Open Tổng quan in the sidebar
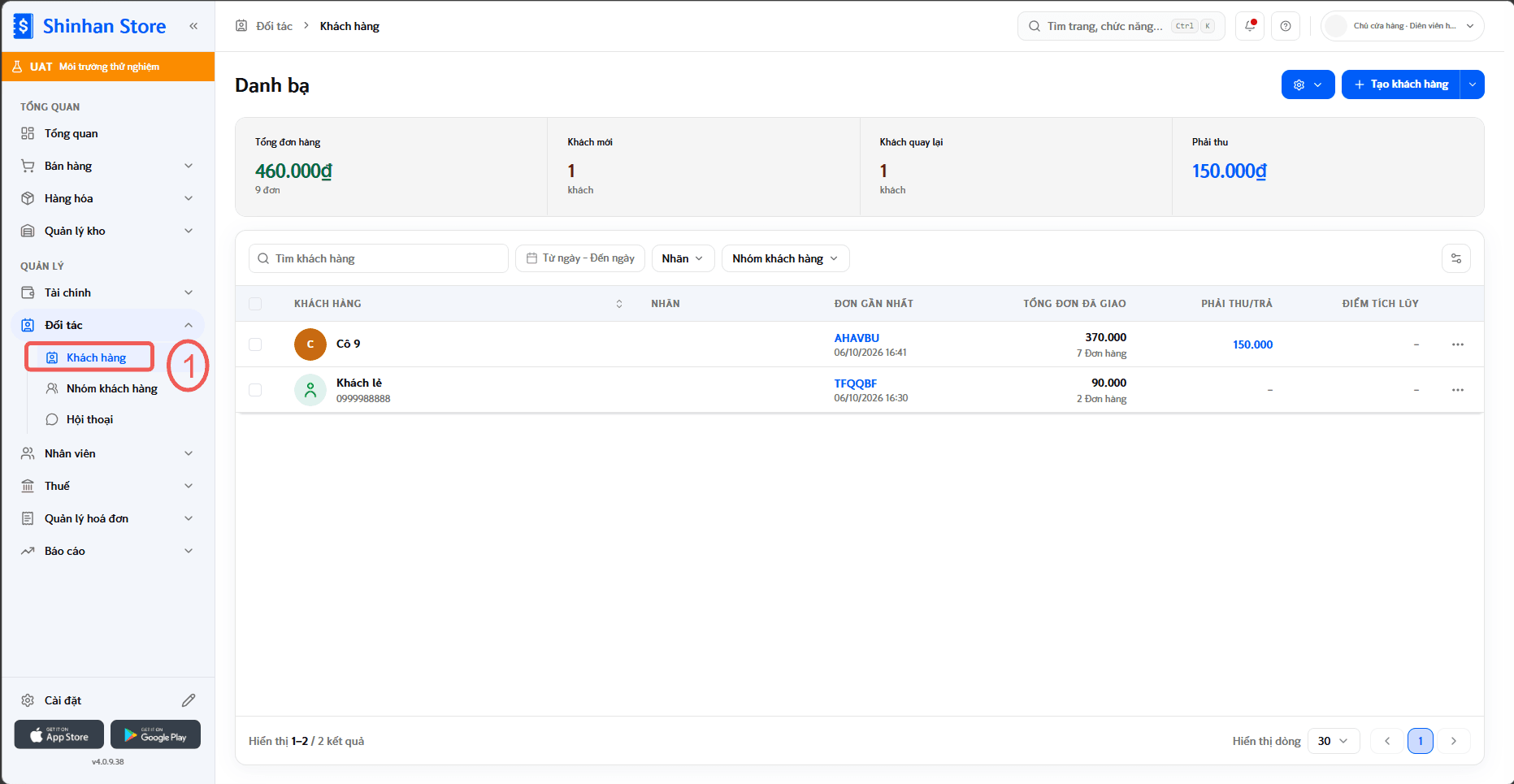Viewport: 1514px width, 784px height. pyautogui.click(x=108, y=133)
